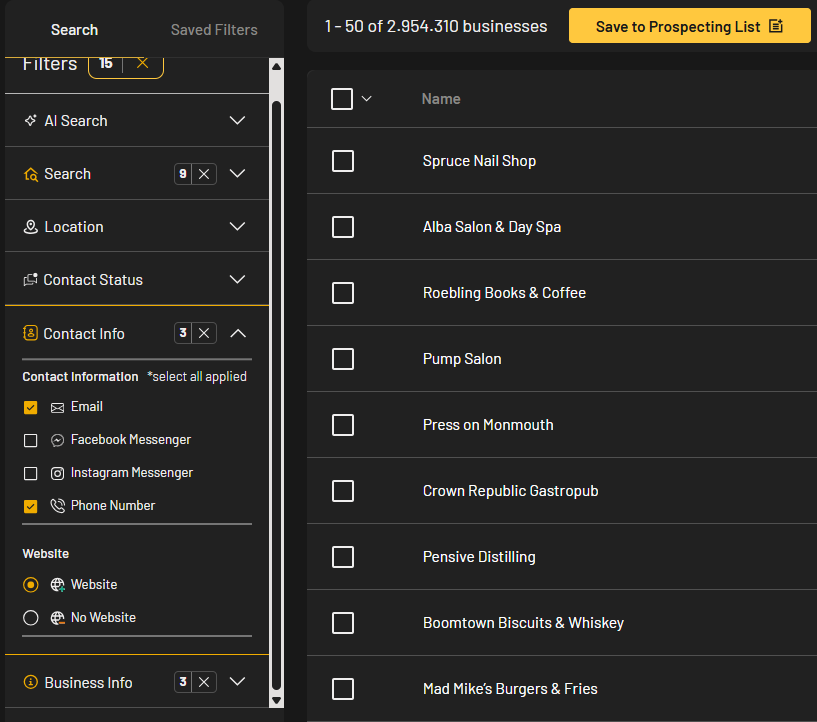Click the Business Info icon
The image size is (817, 722).
click(31, 682)
